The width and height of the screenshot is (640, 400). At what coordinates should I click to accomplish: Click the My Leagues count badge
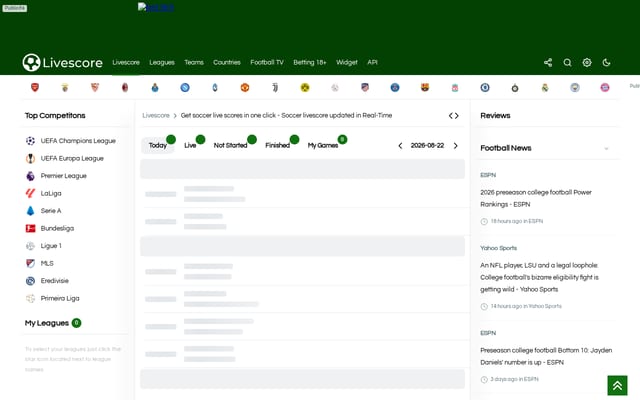point(76,323)
